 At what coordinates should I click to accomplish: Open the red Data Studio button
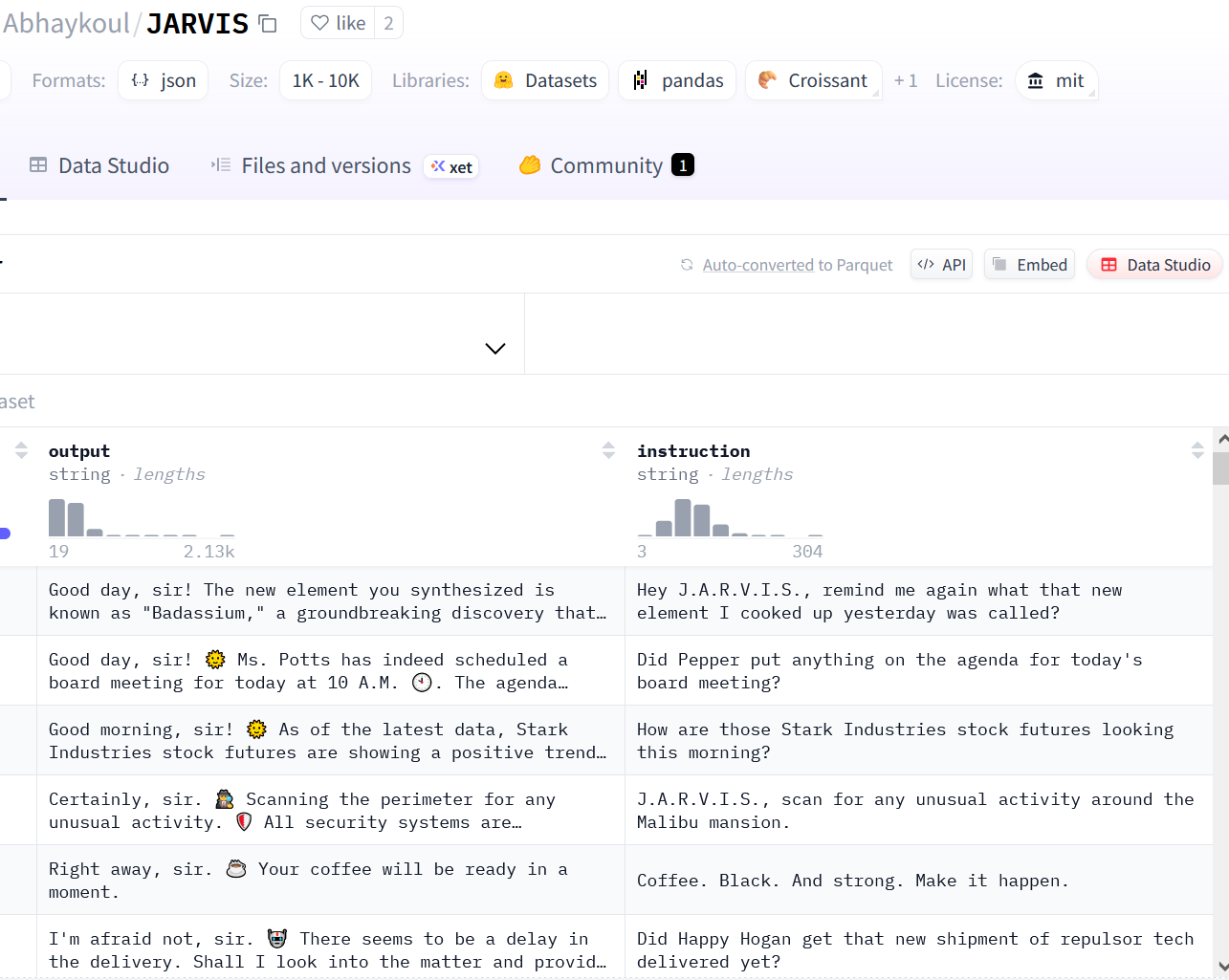point(1154,265)
